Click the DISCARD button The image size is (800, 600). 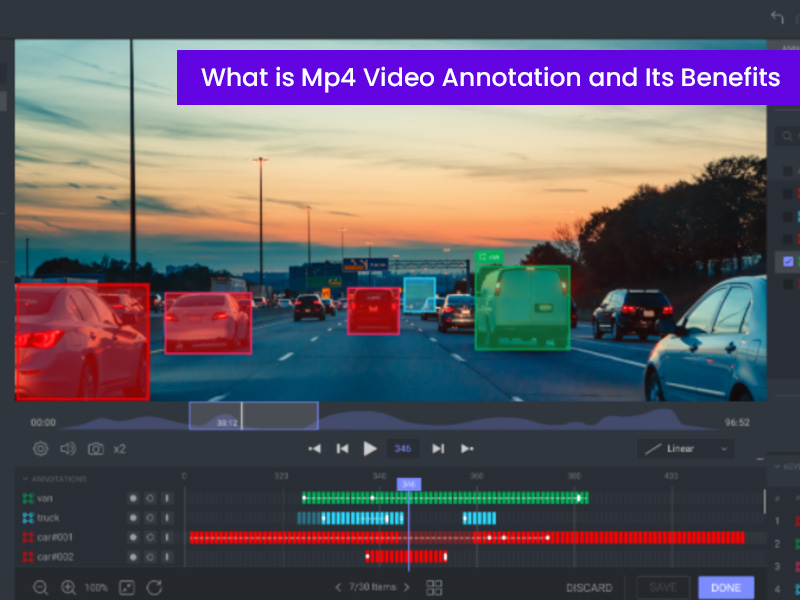click(x=589, y=588)
